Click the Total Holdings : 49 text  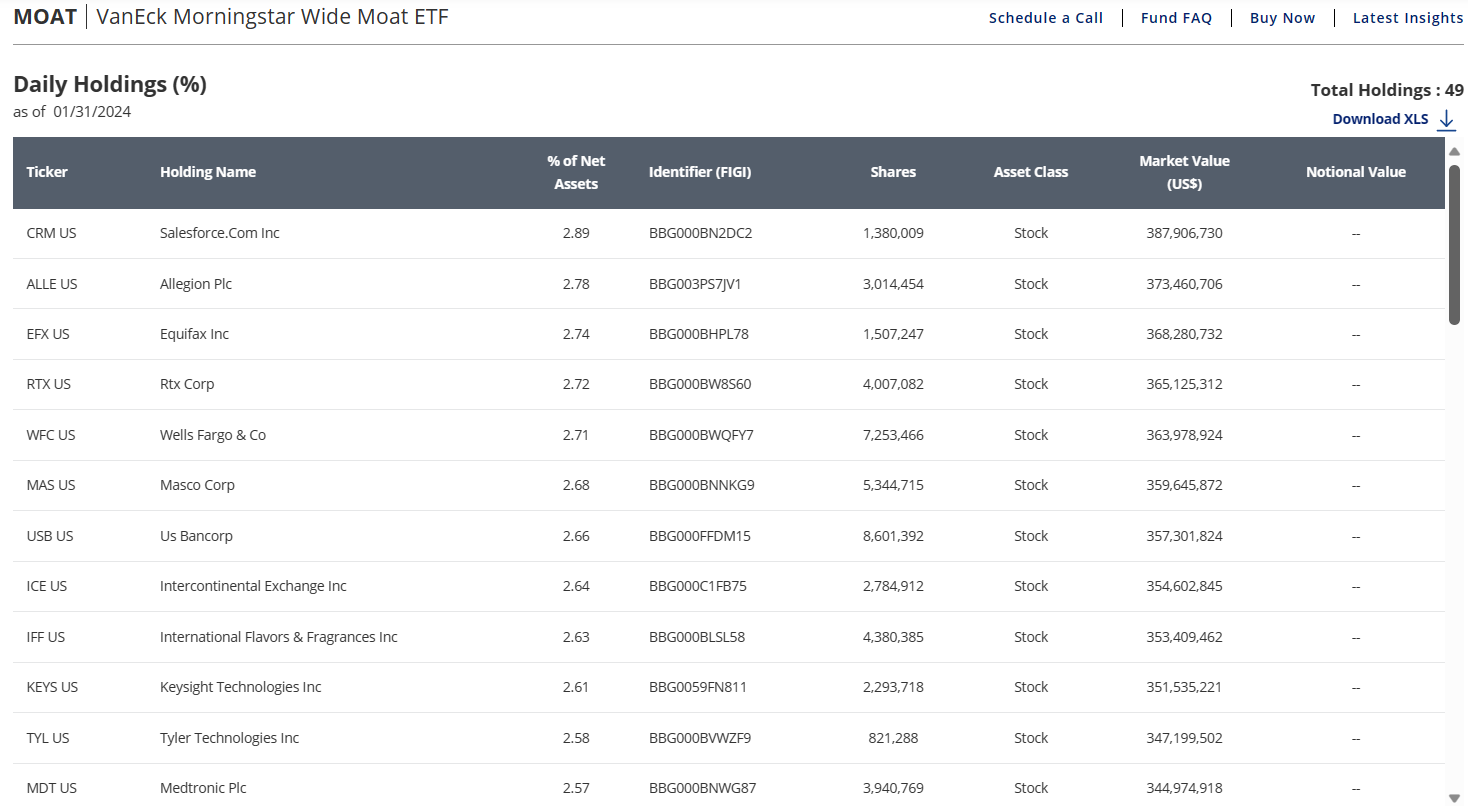tap(1387, 90)
